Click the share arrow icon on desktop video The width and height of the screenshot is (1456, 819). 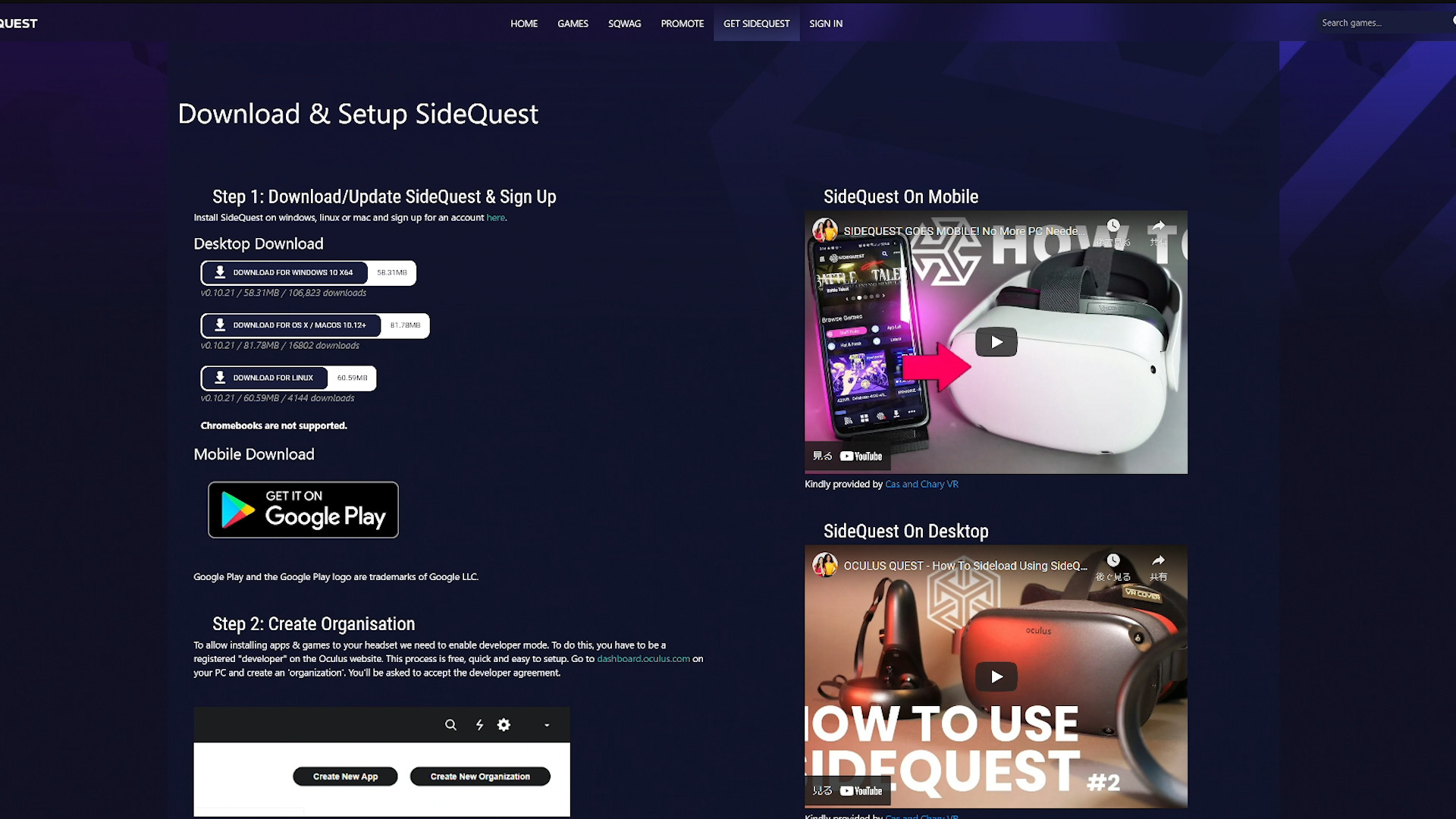pyautogui.click(x=1158, y=560)
